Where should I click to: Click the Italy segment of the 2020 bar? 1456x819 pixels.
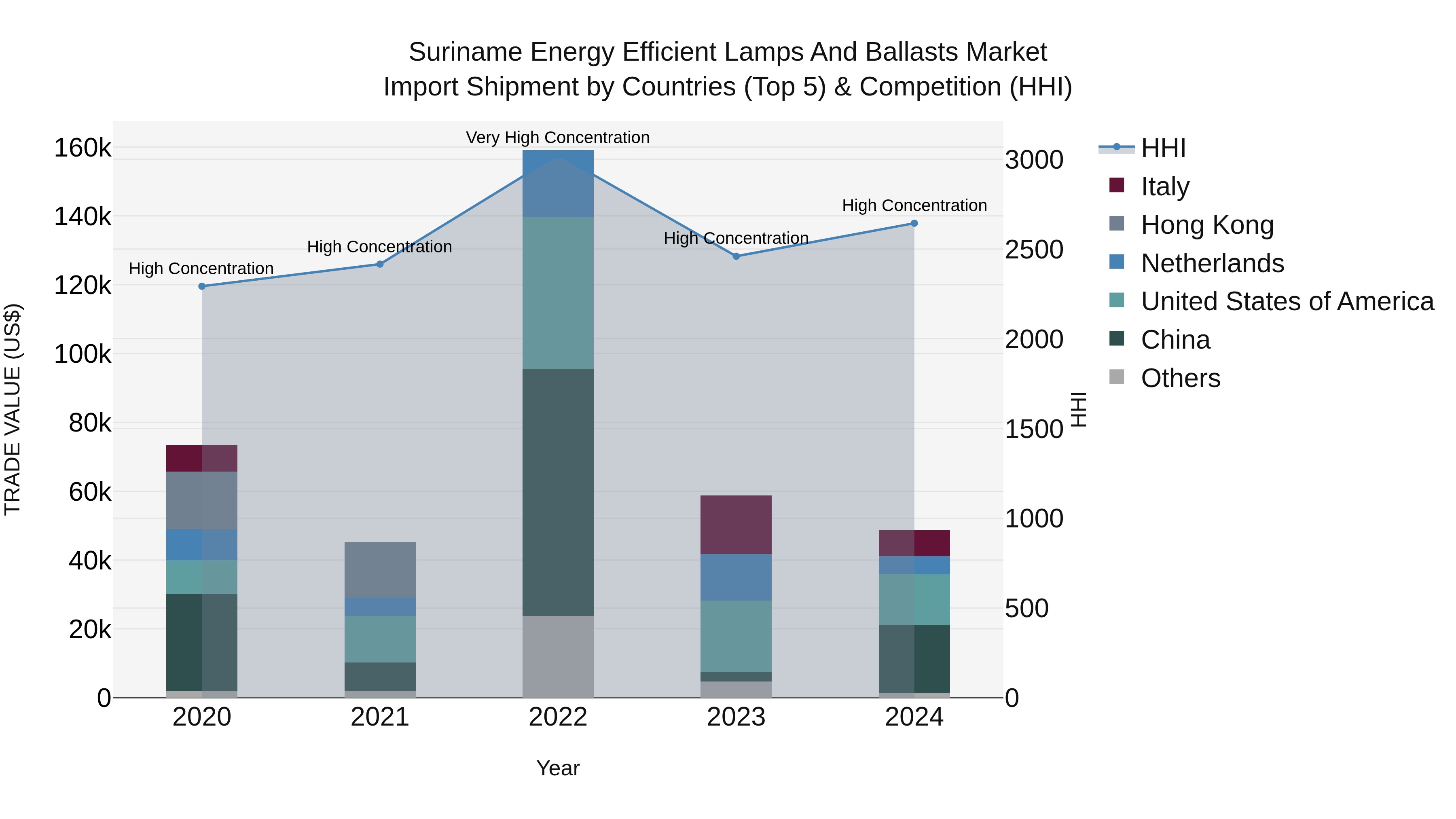202,458
